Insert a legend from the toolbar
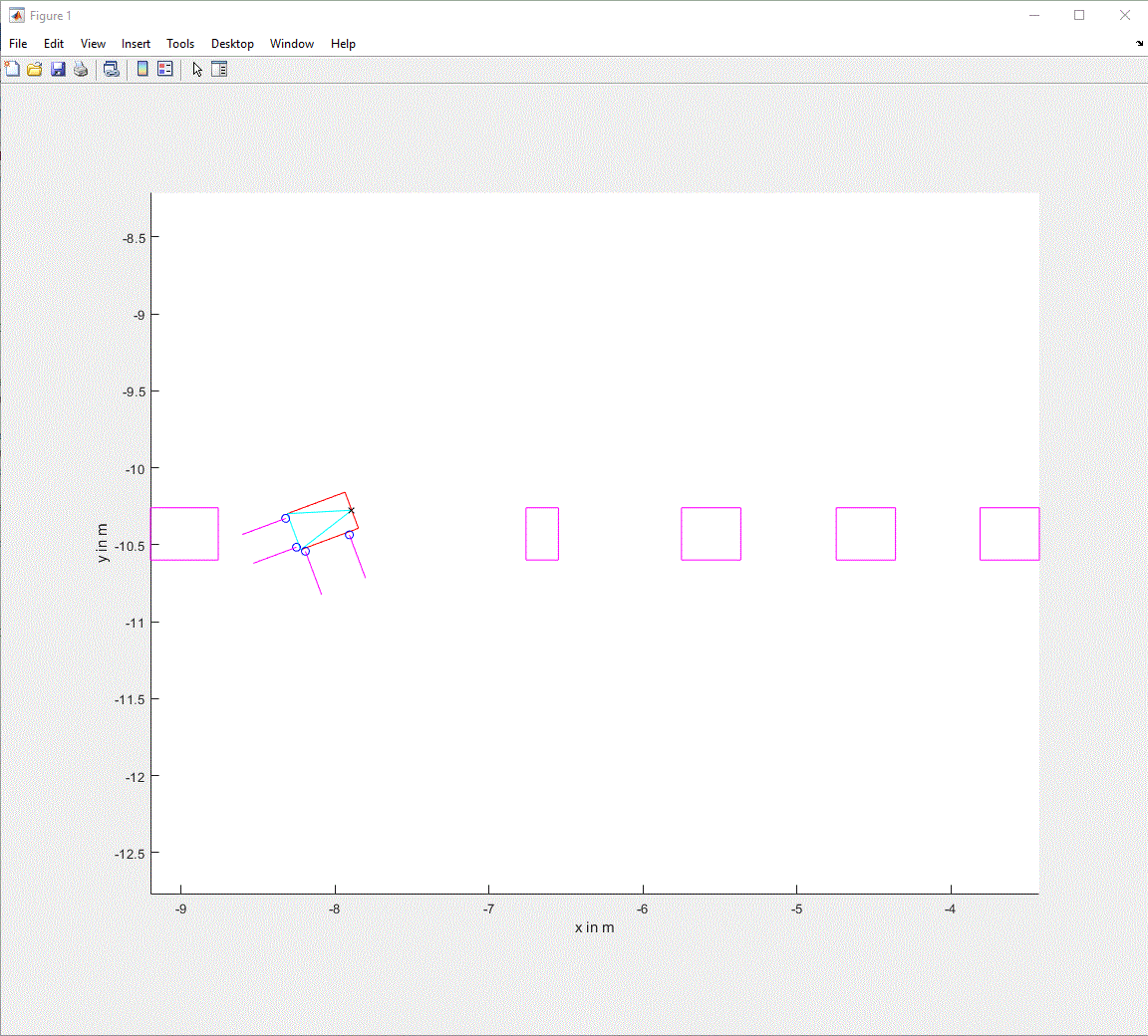Screen dimensions: 1148x1036 coord(165,69)
